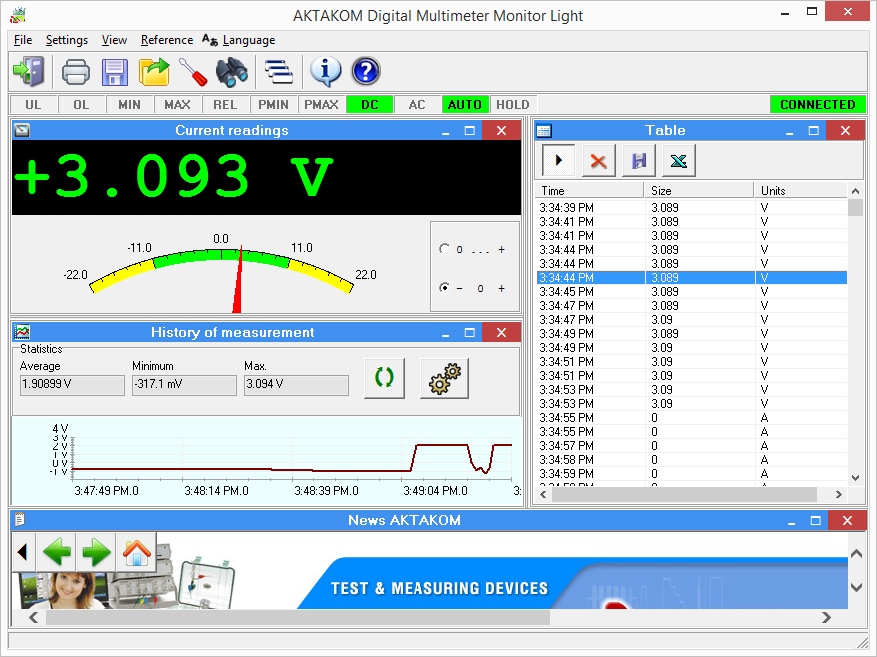
Task: Click the Table scrollbar down arrow
Action: click(x=855, y=478)
